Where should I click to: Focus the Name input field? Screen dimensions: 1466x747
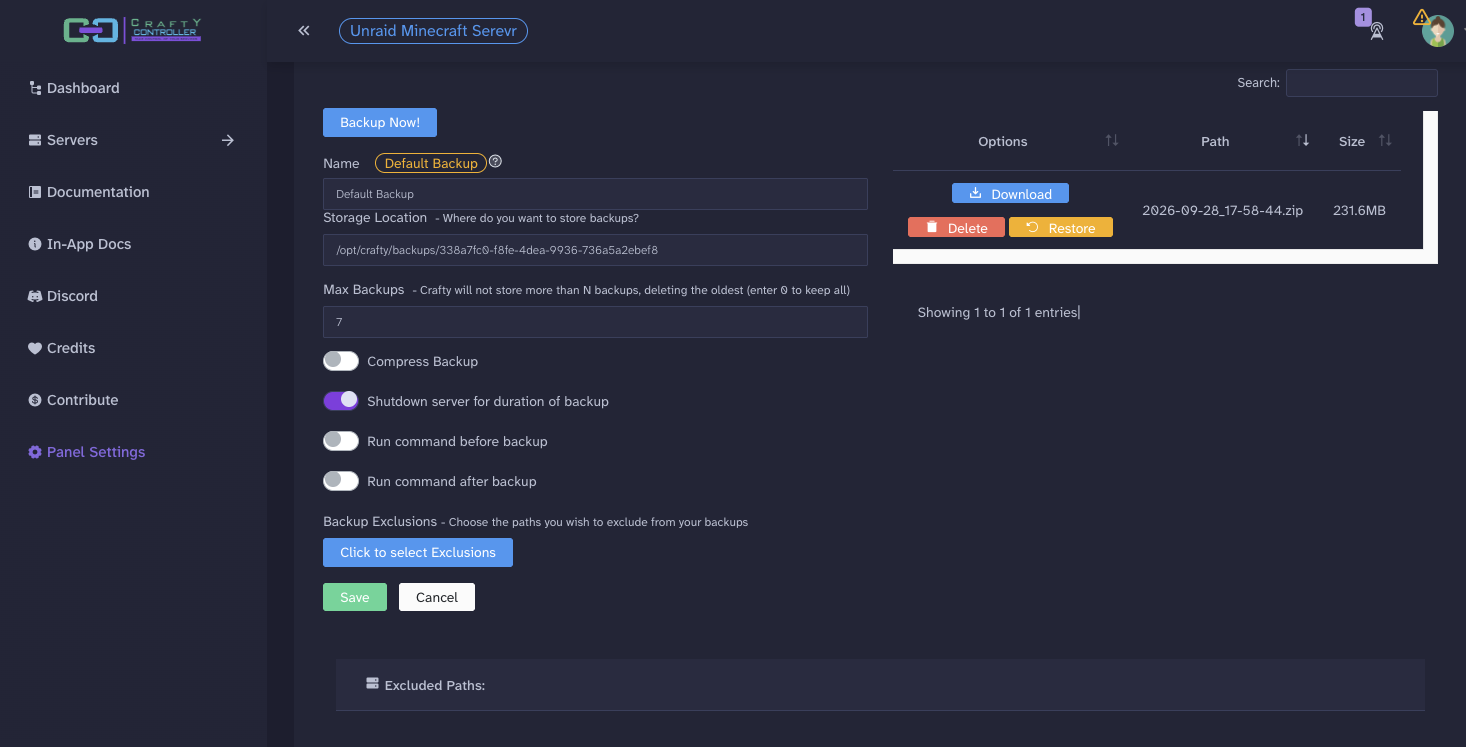(595, 194)
